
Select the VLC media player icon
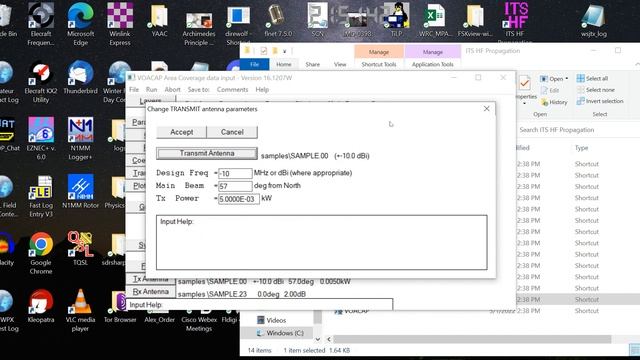pos(80,310)
